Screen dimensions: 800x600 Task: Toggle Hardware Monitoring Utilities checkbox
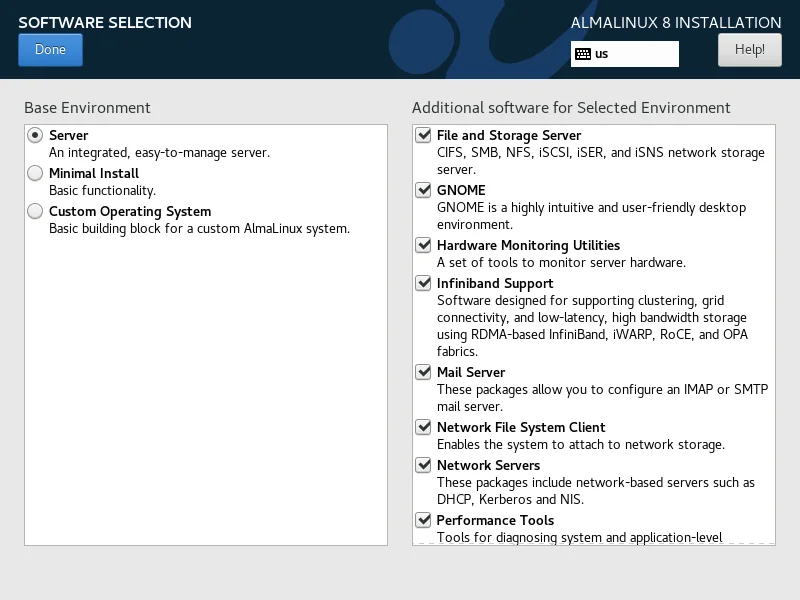click(423, 245)
